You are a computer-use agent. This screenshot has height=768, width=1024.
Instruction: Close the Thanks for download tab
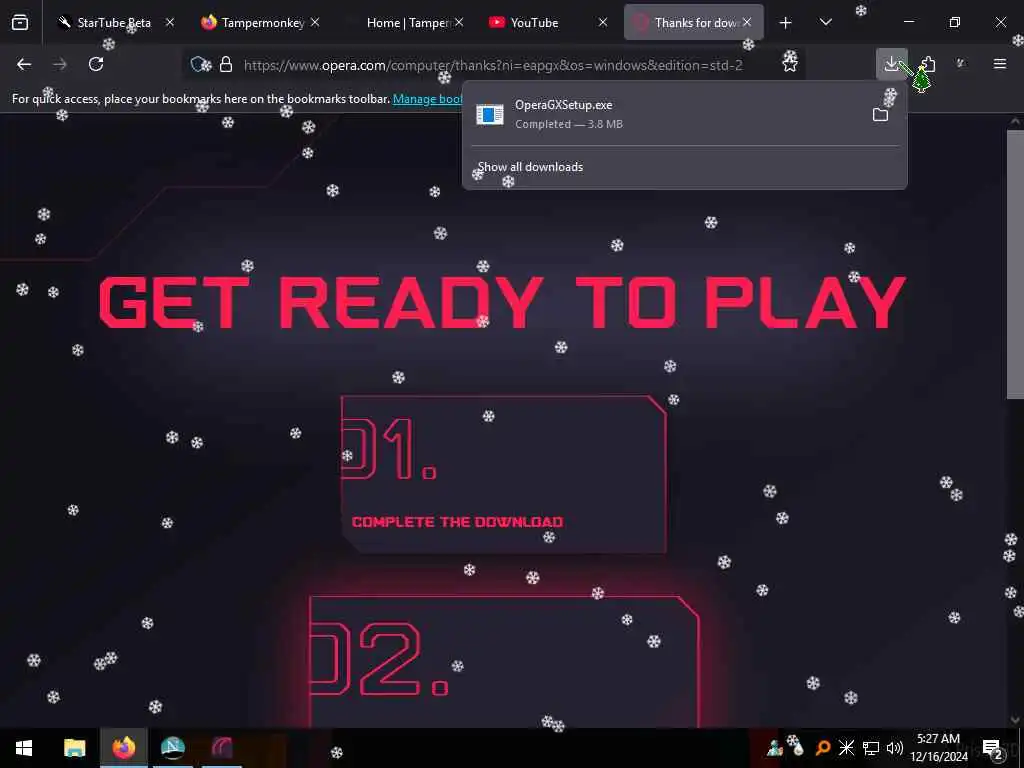coord(746,22)
